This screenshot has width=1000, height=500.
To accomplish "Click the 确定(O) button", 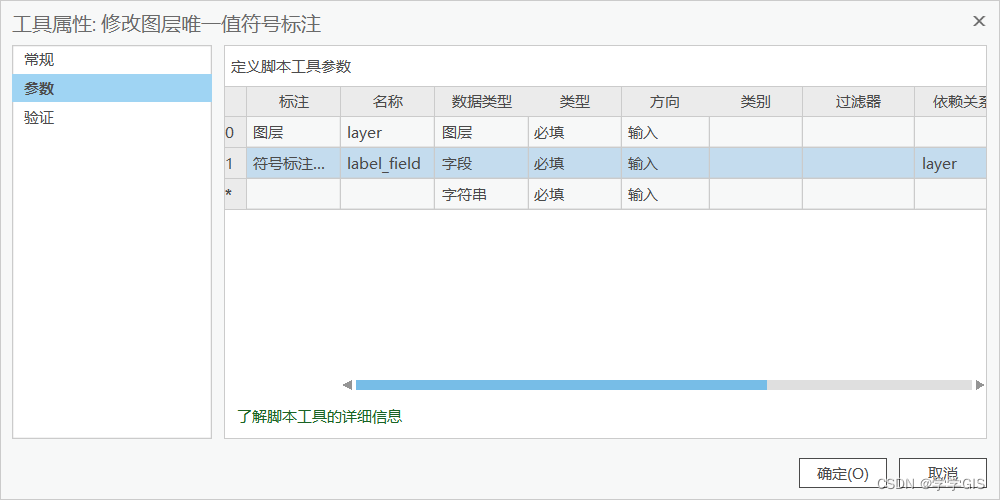I will 842,474.
